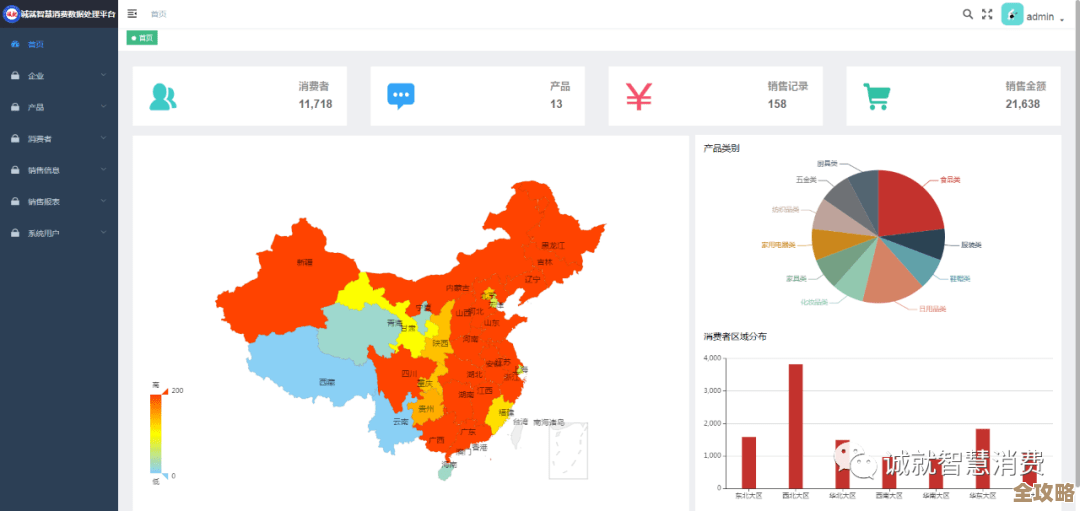Click the 南海诸岛 inset map box
Screen dimensions: 1080x511
click(x=568, y=450)
